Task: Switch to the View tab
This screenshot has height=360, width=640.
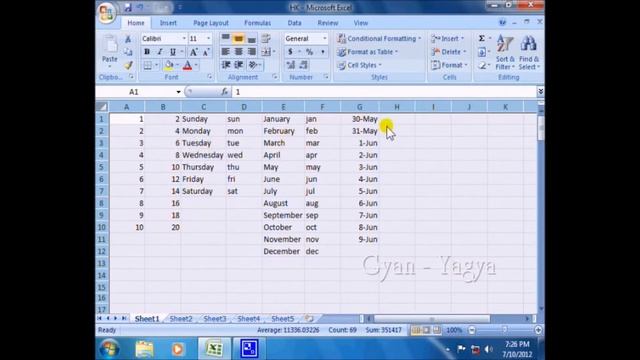Action: pyautogui.click(x=361, y=23)
